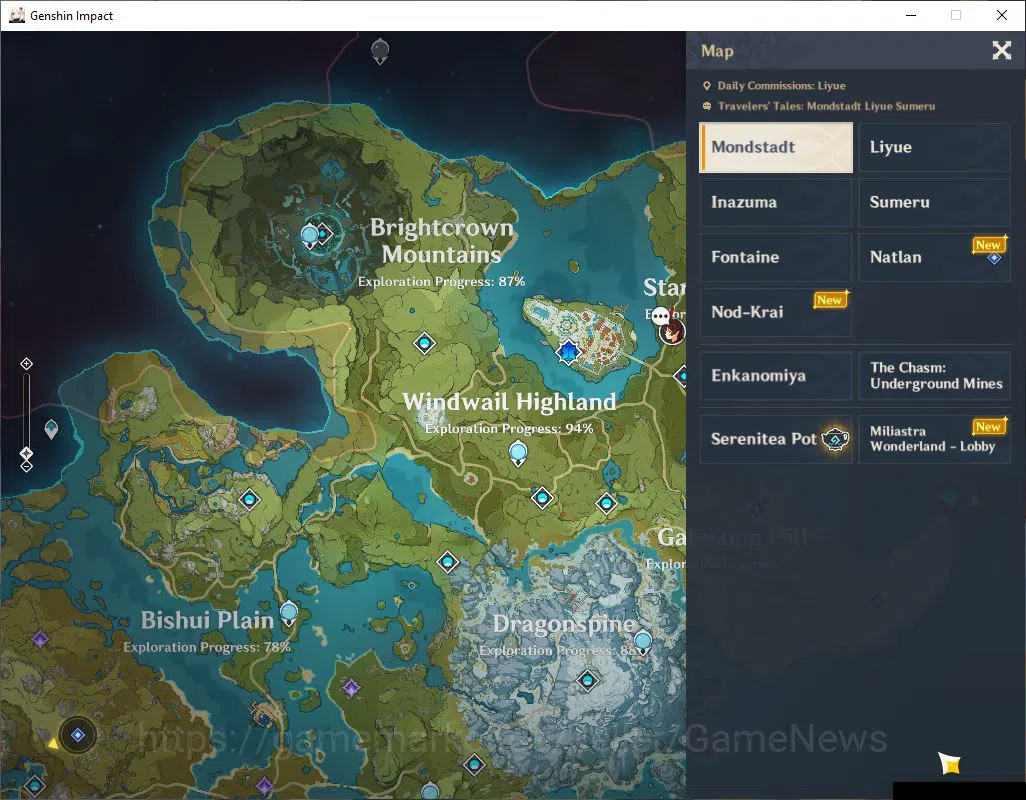Select the Mondstadt region
The image size is (1026, 800).
click(x=776, y=147)
